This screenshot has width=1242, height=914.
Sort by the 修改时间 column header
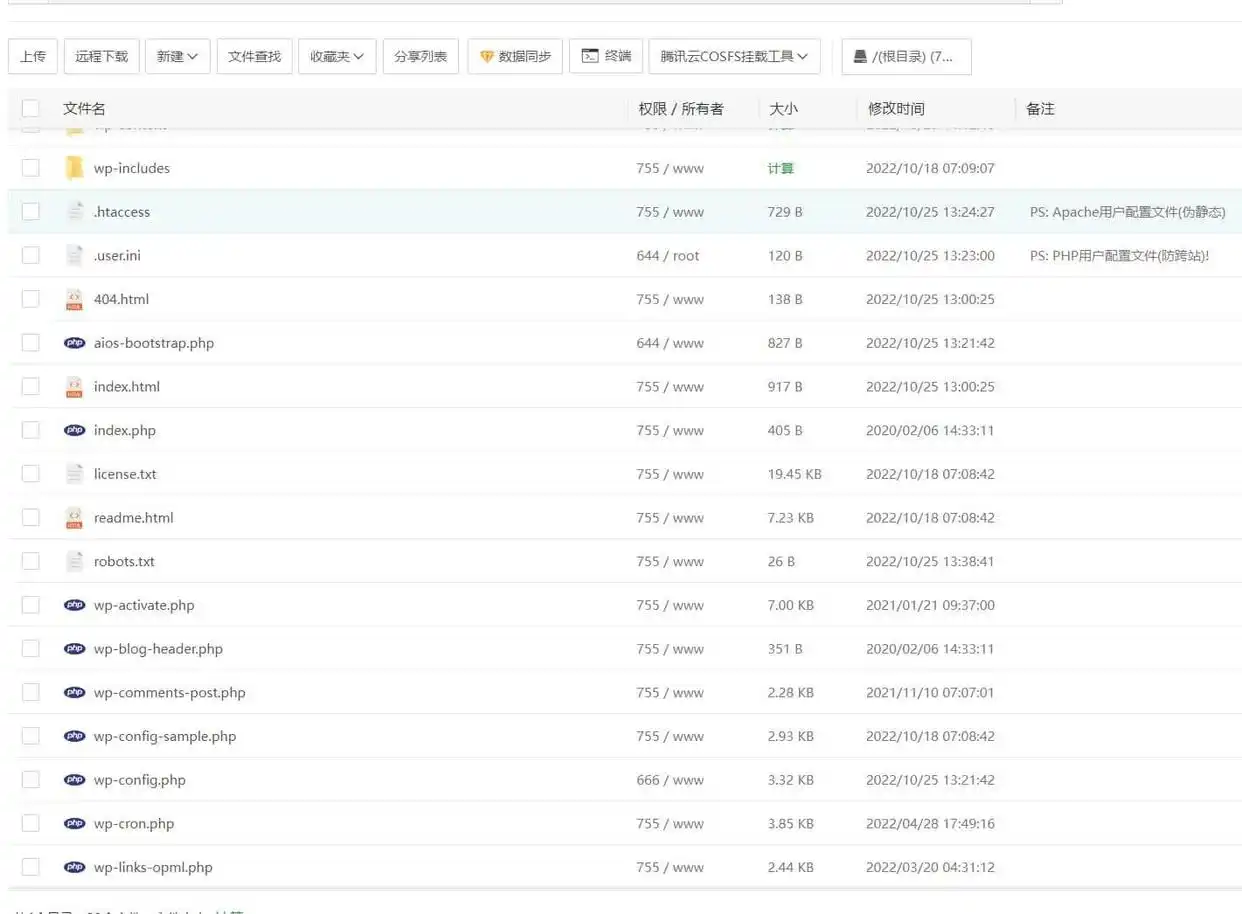[x=896, y=109]
